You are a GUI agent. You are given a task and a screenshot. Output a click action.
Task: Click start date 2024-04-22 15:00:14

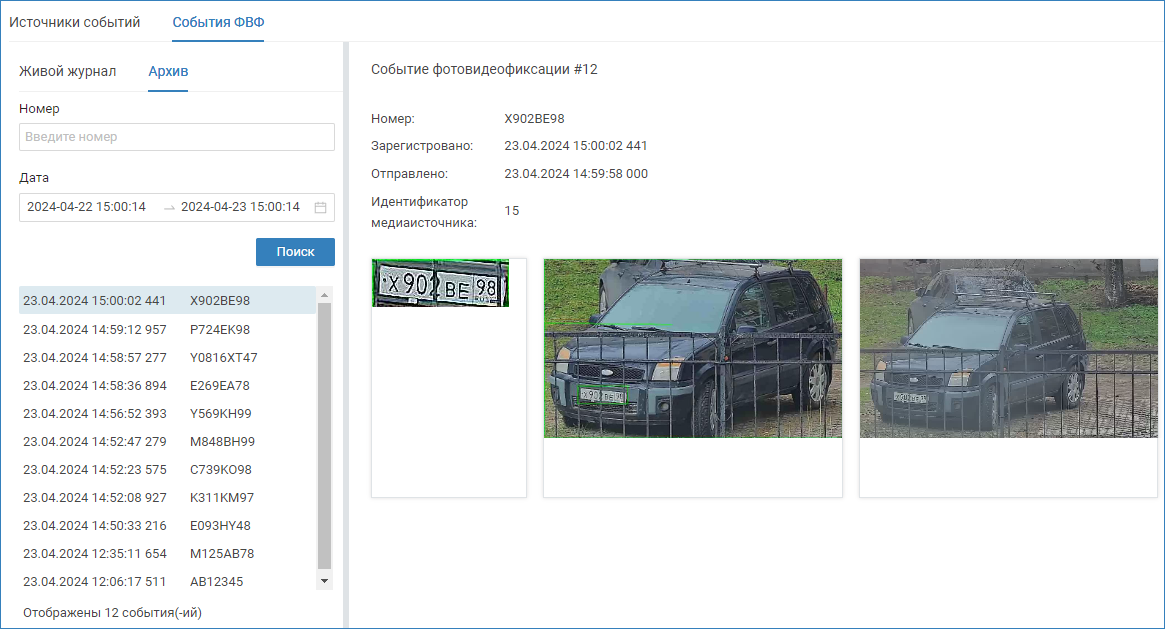coord(87,207)
